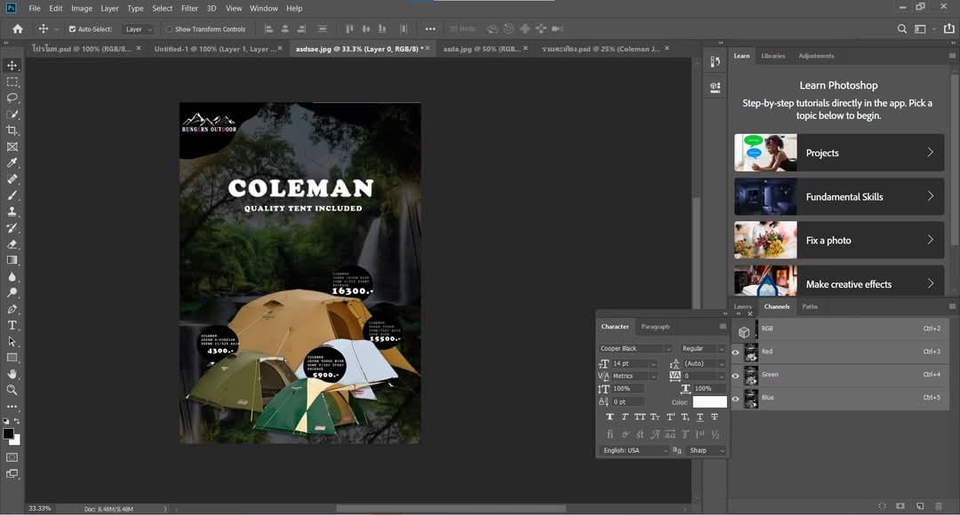Open the Cooper Black font family dropdown
The image size is (960, 515).
pyautogui.click(x=636, y=348)
